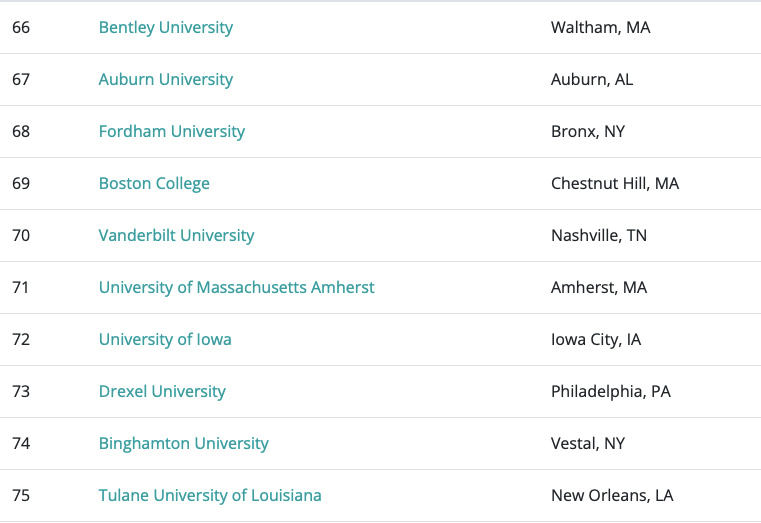The height and width of the screenshot is (523, 761).
Task: Click Philadelphia, PA location cell
Action: coord(610,392)
